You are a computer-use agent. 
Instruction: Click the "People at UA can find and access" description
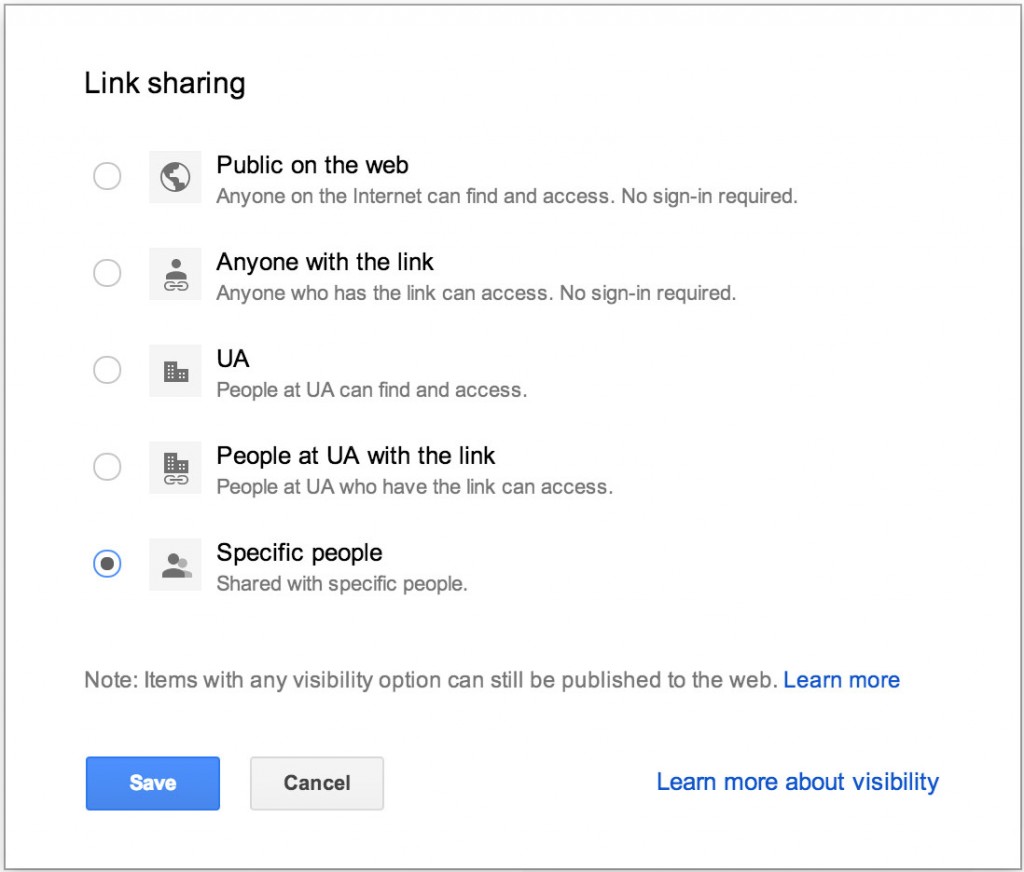pyautogui.click(x=371, y=390)
